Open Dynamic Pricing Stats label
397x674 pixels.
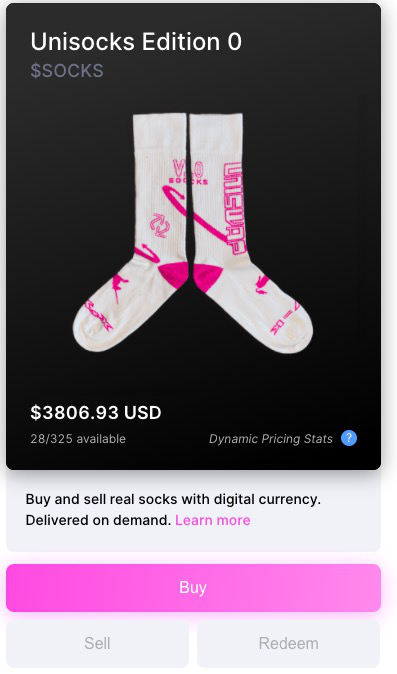(x=271, y=438)
